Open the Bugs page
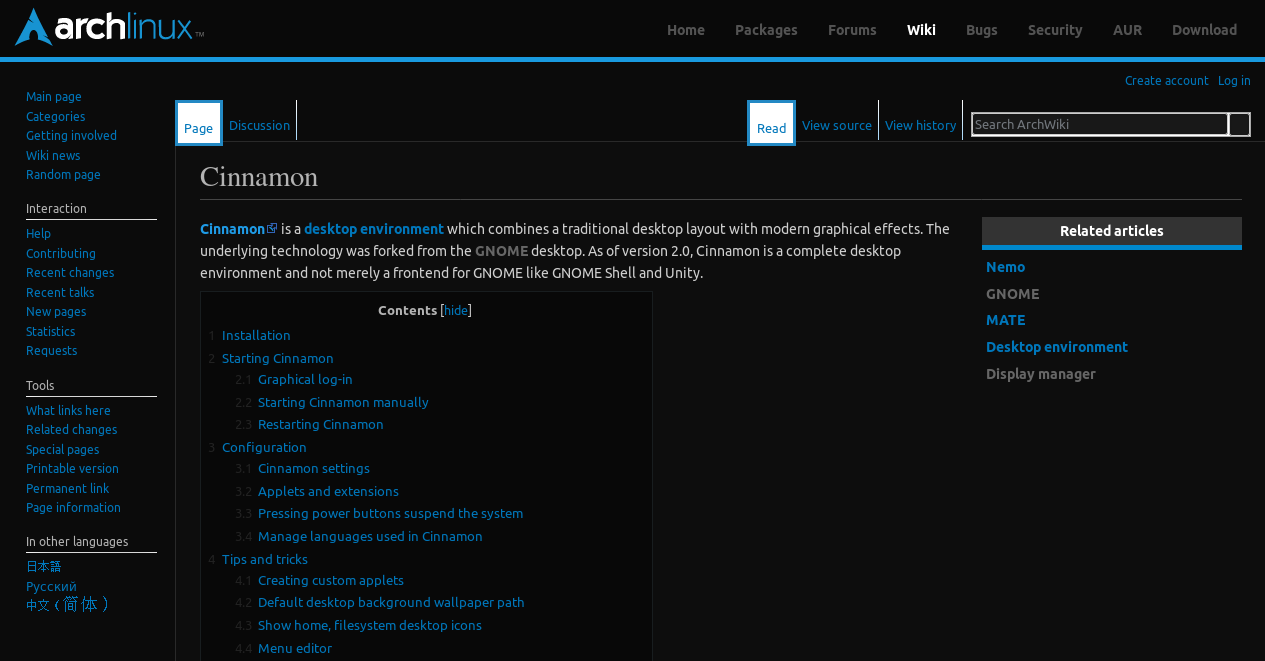The height and width of the screenshot is (661, 1265). pos(982,30)
